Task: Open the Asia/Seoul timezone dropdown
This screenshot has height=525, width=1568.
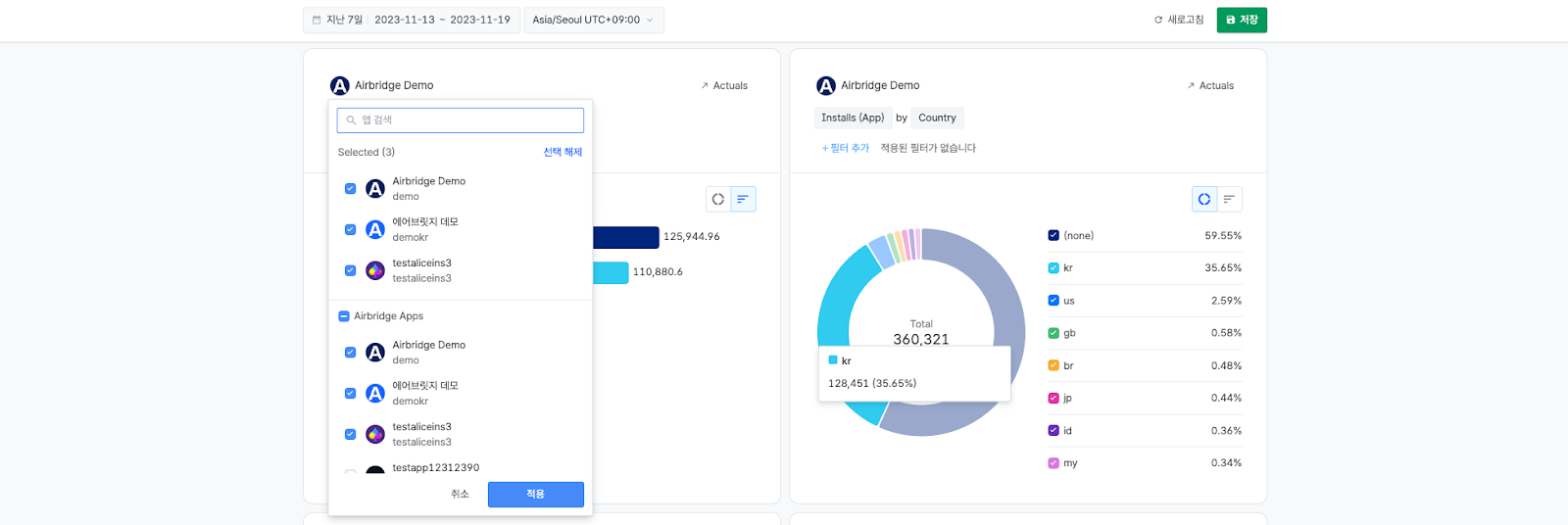Action: [594, 20]
